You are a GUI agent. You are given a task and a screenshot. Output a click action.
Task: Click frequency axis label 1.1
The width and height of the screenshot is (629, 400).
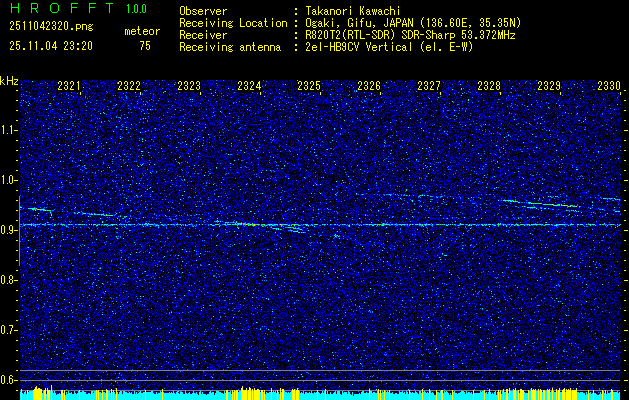click(x=8, y=130)
